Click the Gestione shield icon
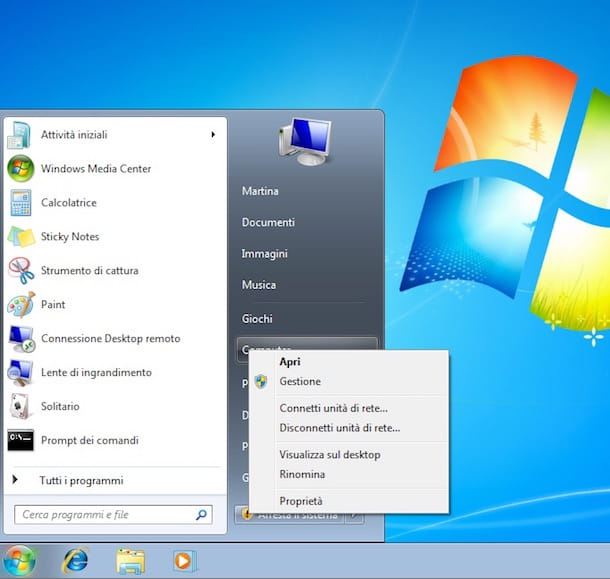 click(x=261, y=381)
